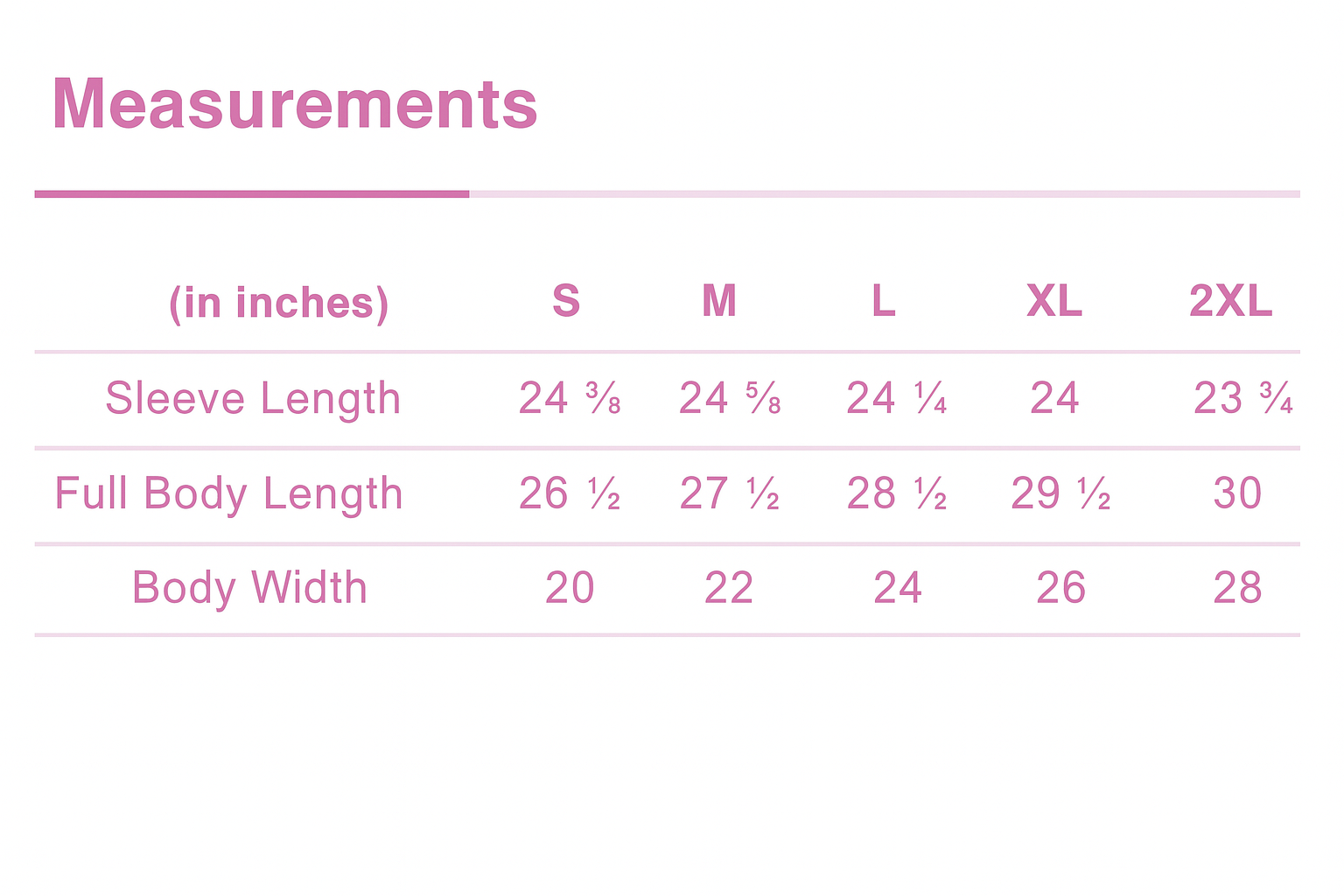Viewport: 1344px width, 896px height.
Task: Select the 2XL size column header
Action: (x=1230, y=301)
